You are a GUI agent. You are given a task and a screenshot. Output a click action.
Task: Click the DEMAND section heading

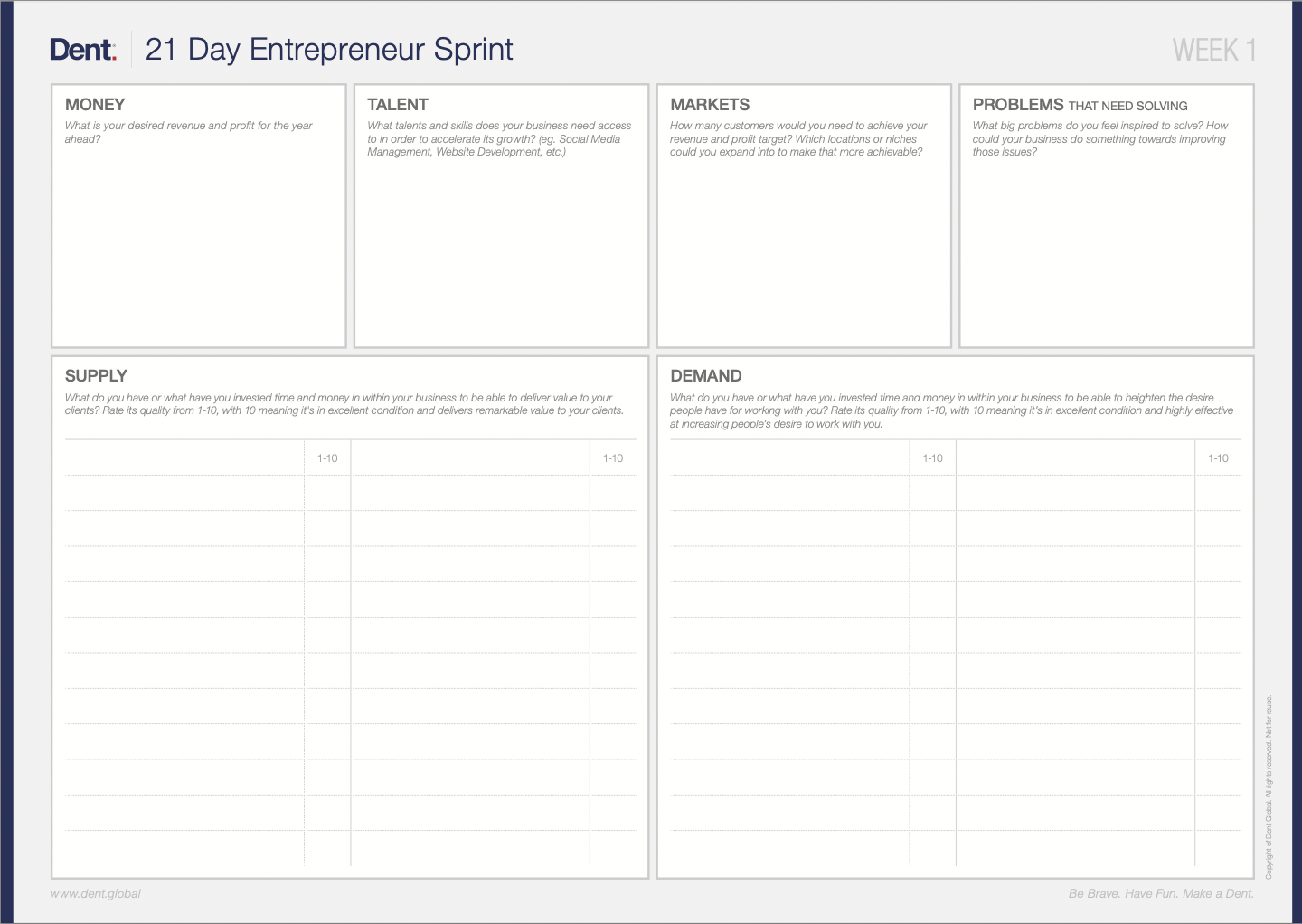(705, 376)
